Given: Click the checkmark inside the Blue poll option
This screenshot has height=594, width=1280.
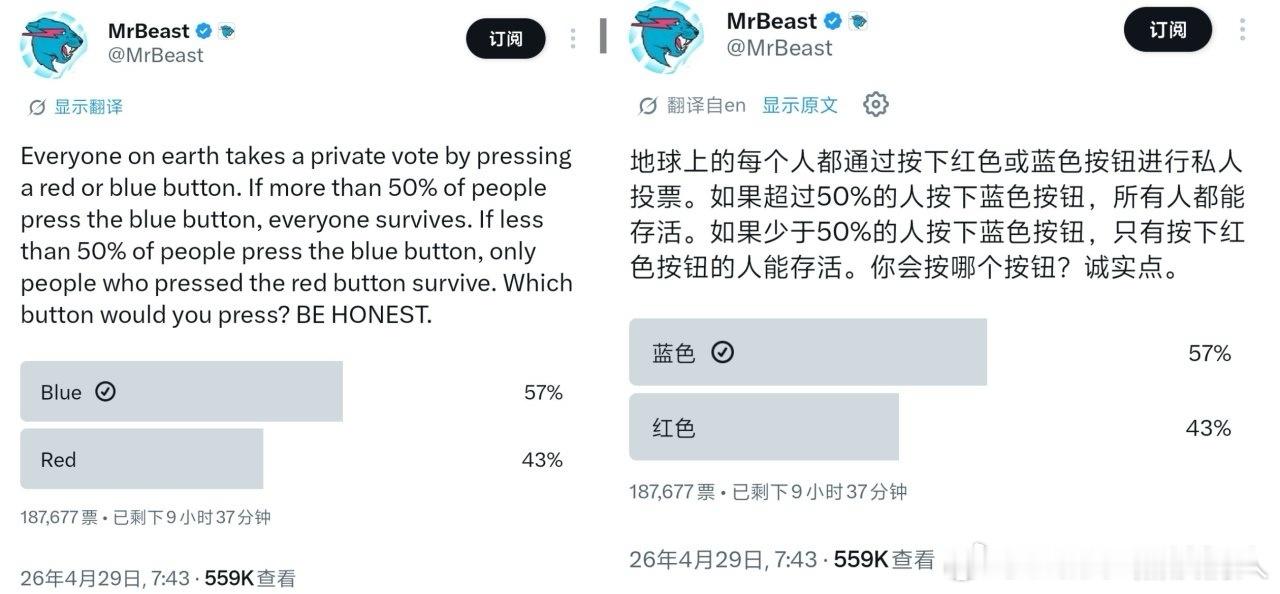Looking at the screenshot, I should click(x=106, y=392).
